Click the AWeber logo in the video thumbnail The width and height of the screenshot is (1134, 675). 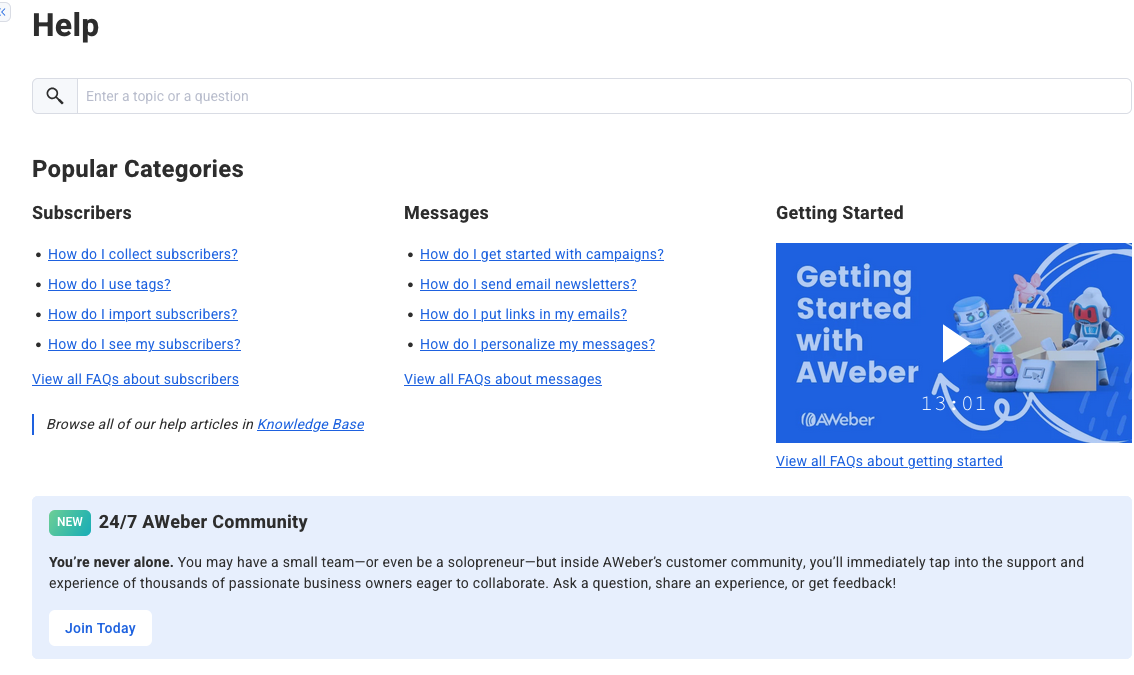click(x=839, y=419)
